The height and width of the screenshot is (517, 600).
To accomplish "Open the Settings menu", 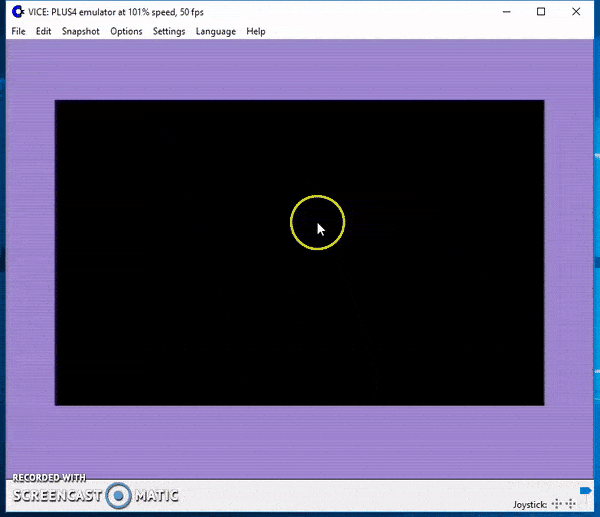I will coord(169,31).
